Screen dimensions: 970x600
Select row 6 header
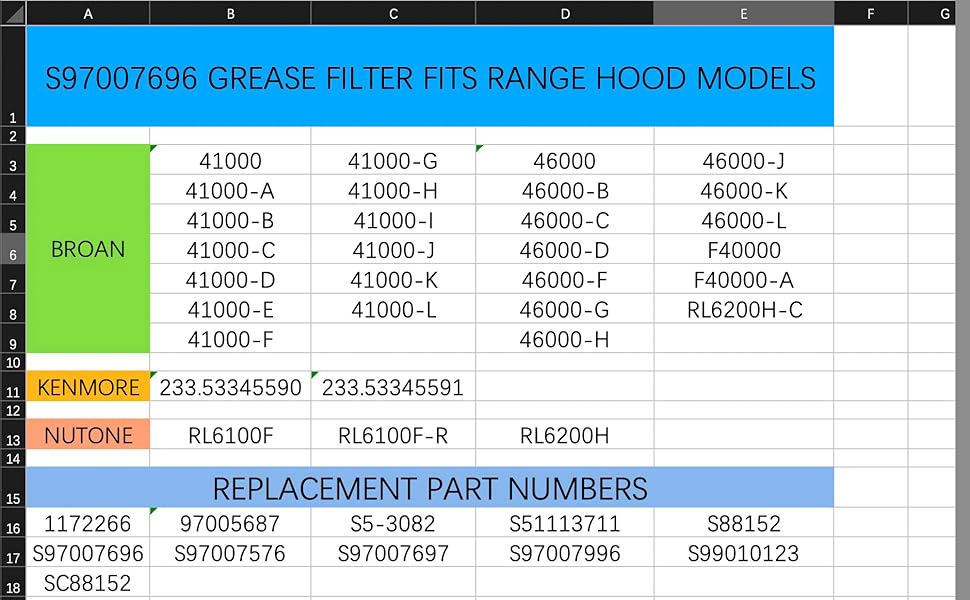click(x=13, y=249)
